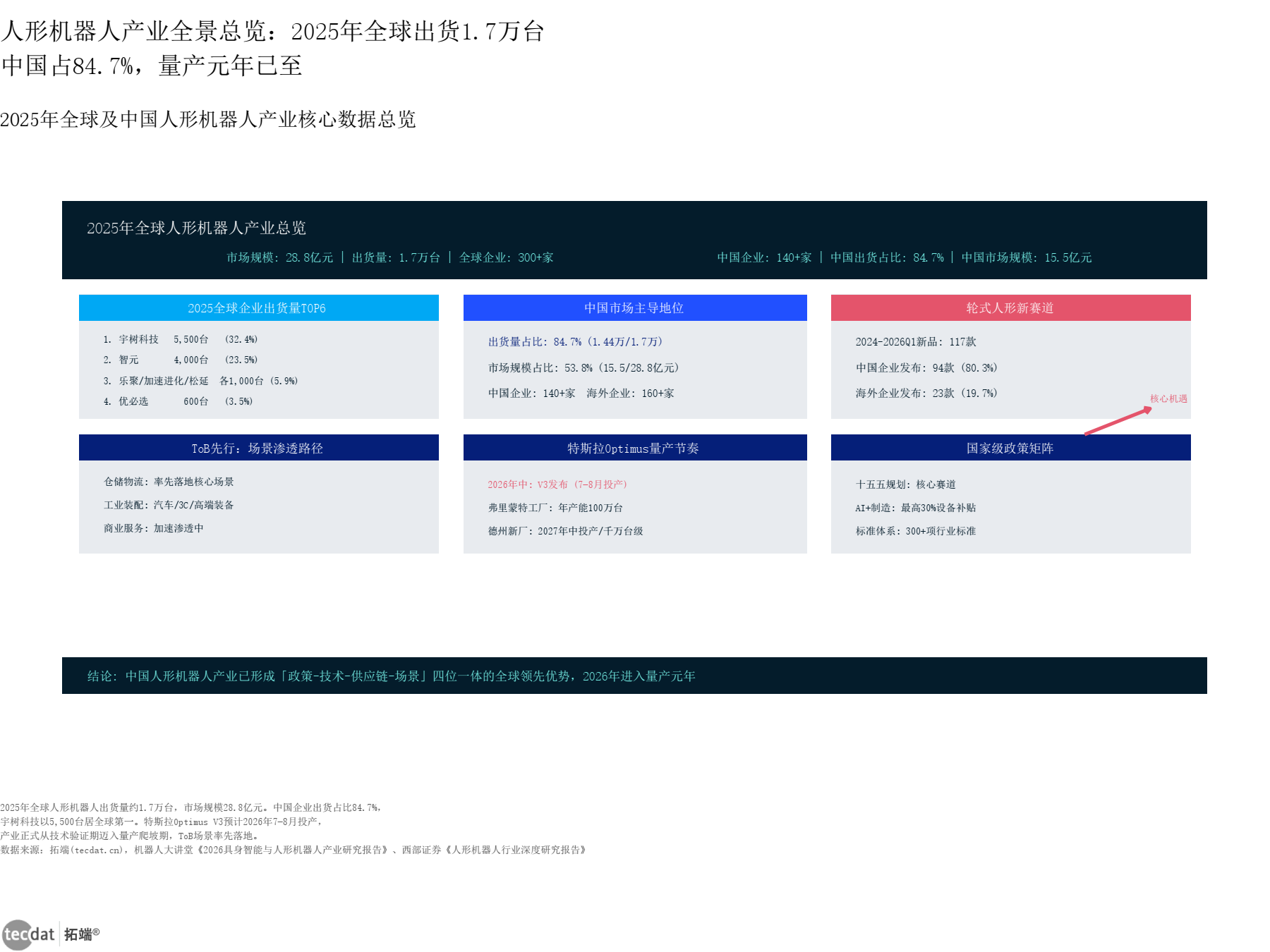Select subtitle 2025年全球及中国人形机器人产业核心数据总览

pos(208,119)
